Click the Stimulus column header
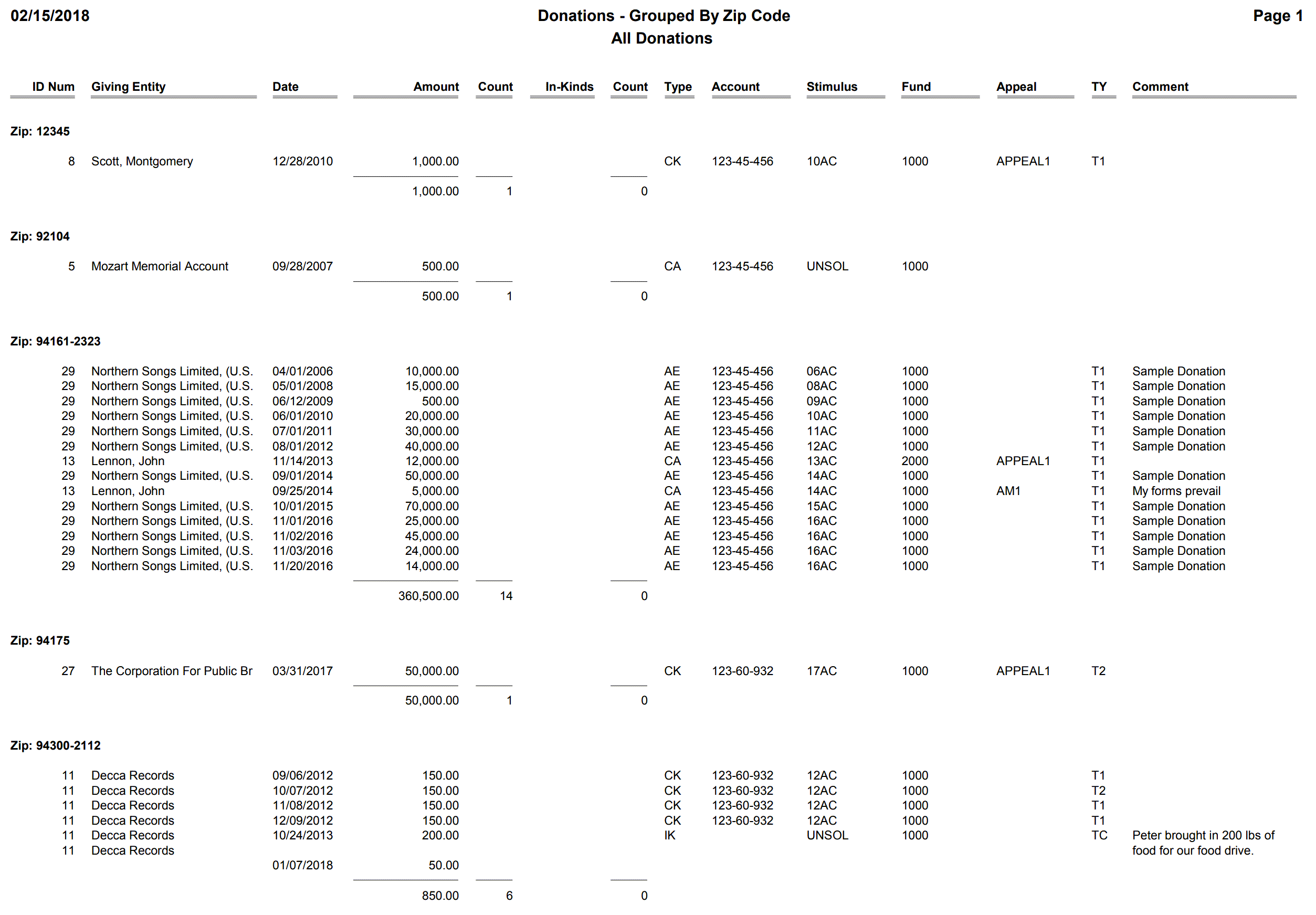 pos(831,87)
